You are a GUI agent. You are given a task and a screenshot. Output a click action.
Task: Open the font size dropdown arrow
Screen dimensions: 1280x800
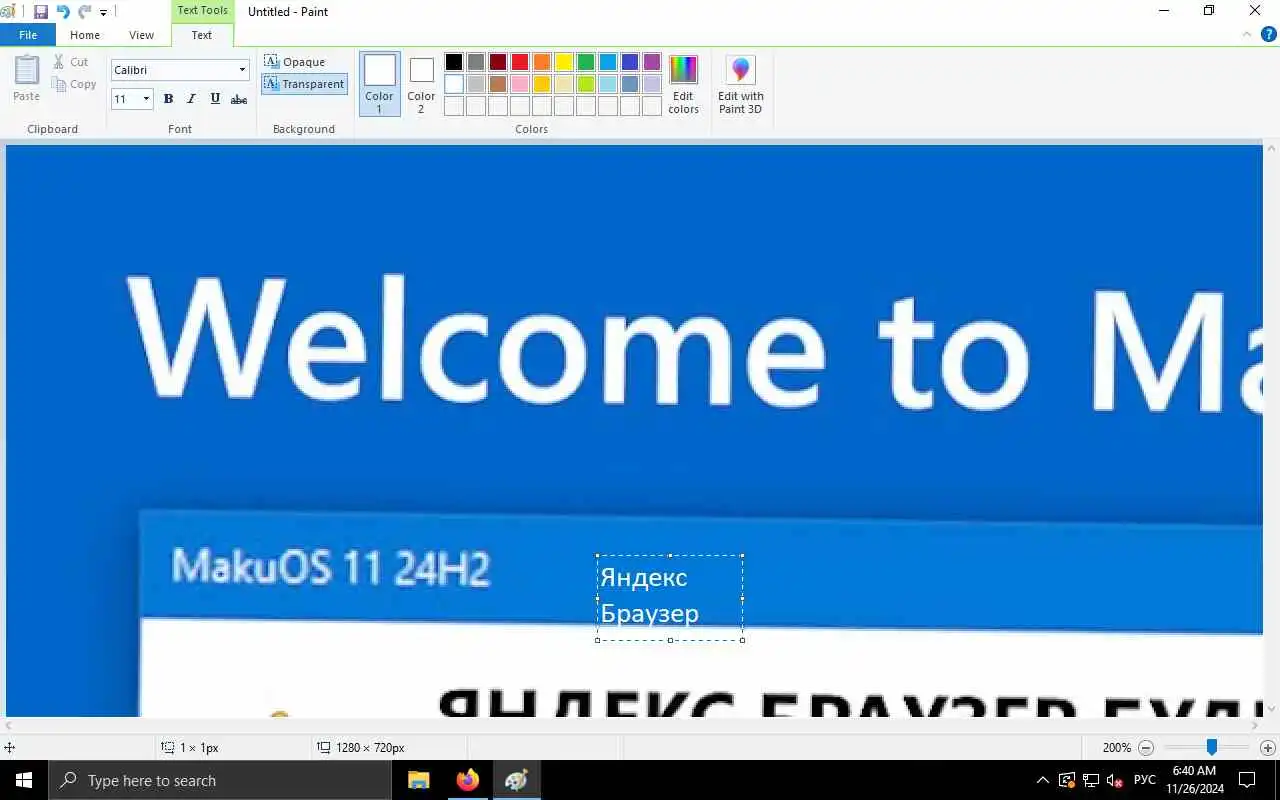[x=146, y=99]
